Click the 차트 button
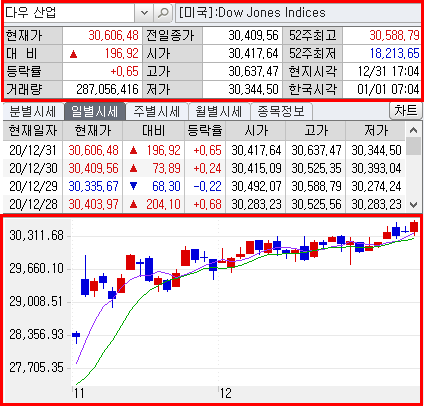This screenshot has width=424, height=406. 406,111
